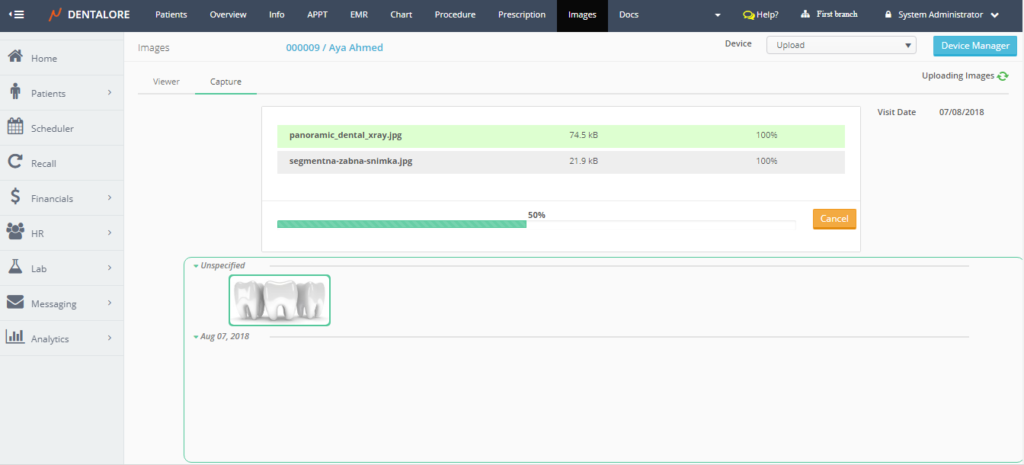The height and width of the screenshot is (465, 1024).
Task: Click the Recall circular arrow icon
Action: [x=15, y=162]
